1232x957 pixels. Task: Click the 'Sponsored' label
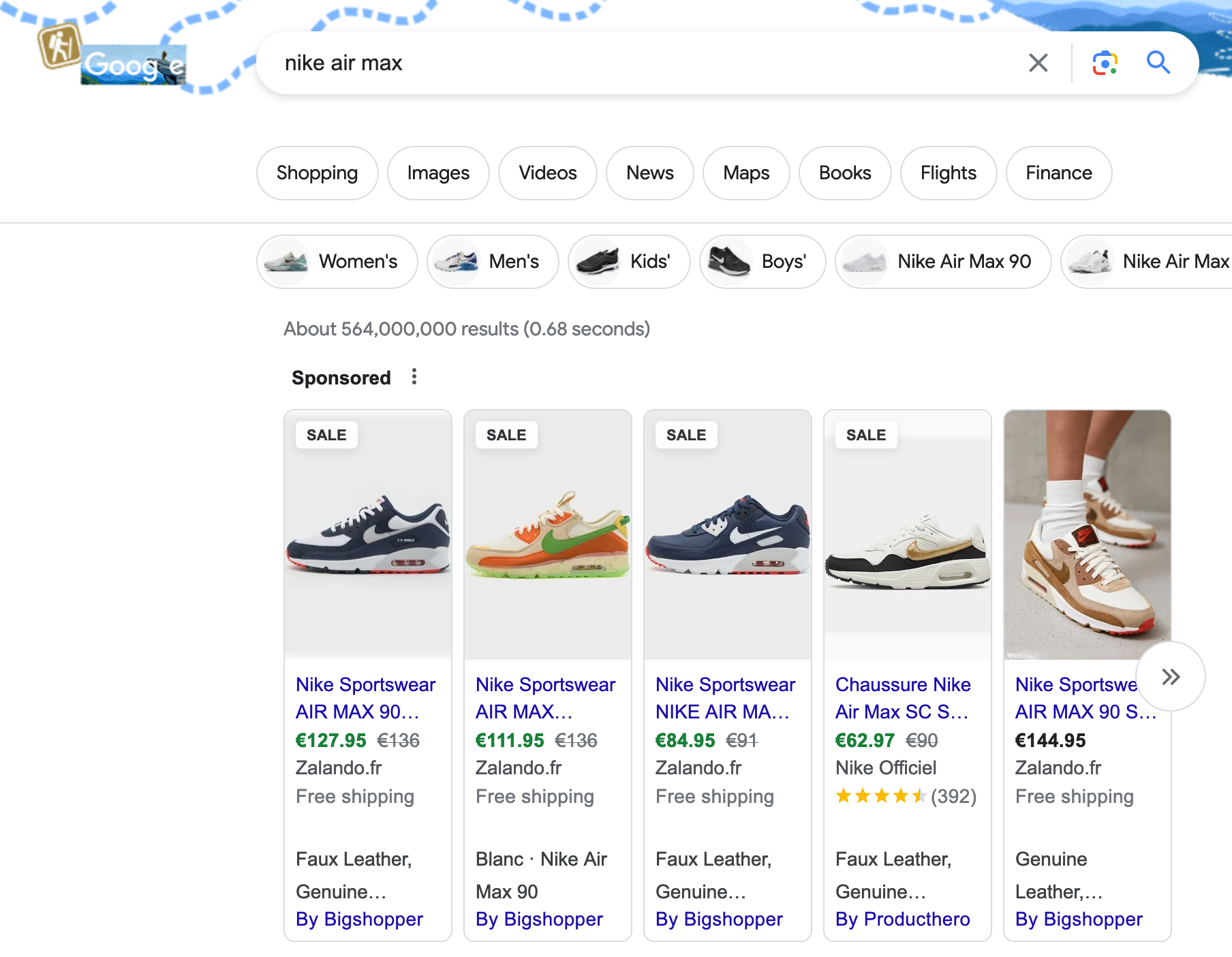pos(341,378)
